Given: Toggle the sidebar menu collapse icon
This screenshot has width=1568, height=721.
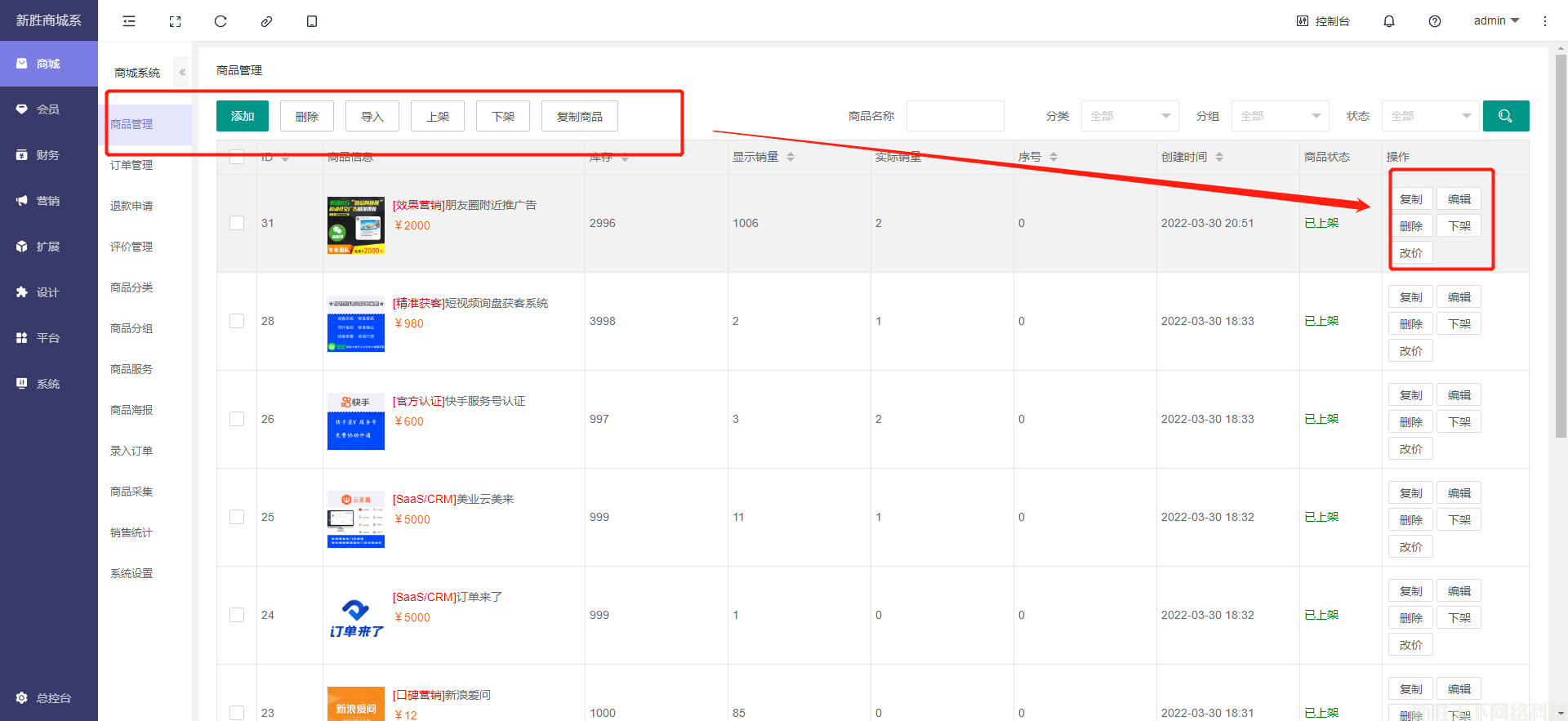Looking at the screenshot, I should tap(129, 21).
